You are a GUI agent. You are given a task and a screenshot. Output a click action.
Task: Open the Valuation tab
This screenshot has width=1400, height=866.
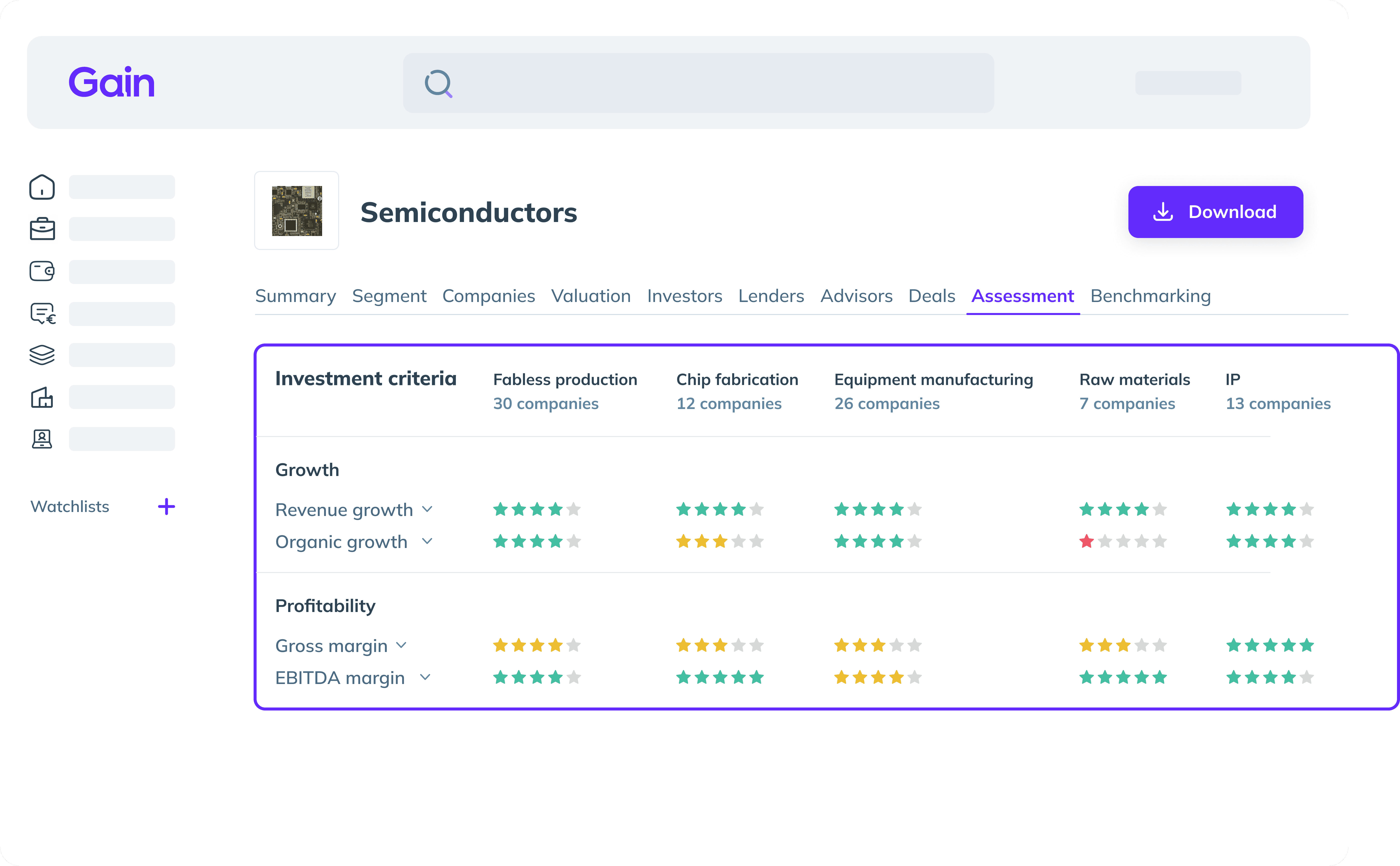click(x=591, y=296)
